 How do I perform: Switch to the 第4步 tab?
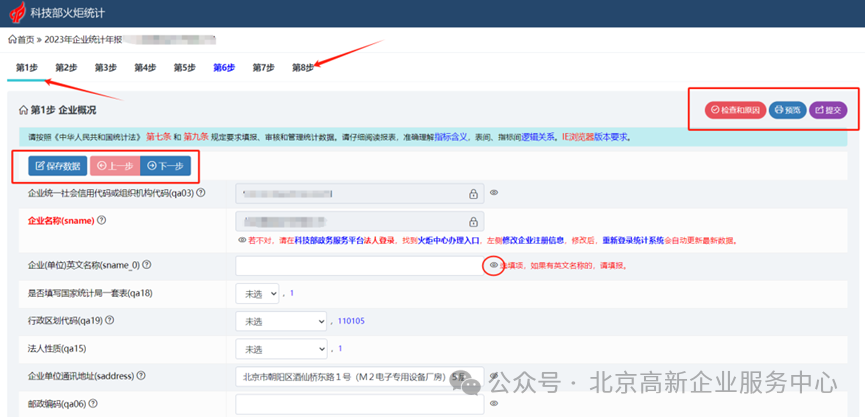pos(145,68)
